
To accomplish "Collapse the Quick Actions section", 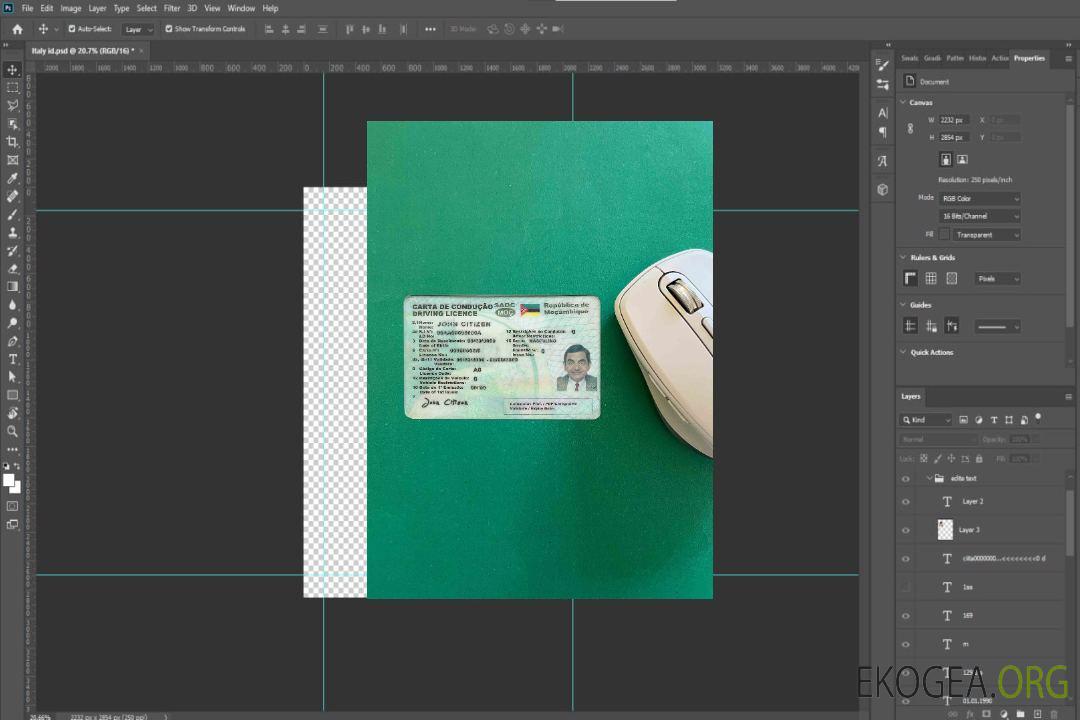I will point(903,352).
